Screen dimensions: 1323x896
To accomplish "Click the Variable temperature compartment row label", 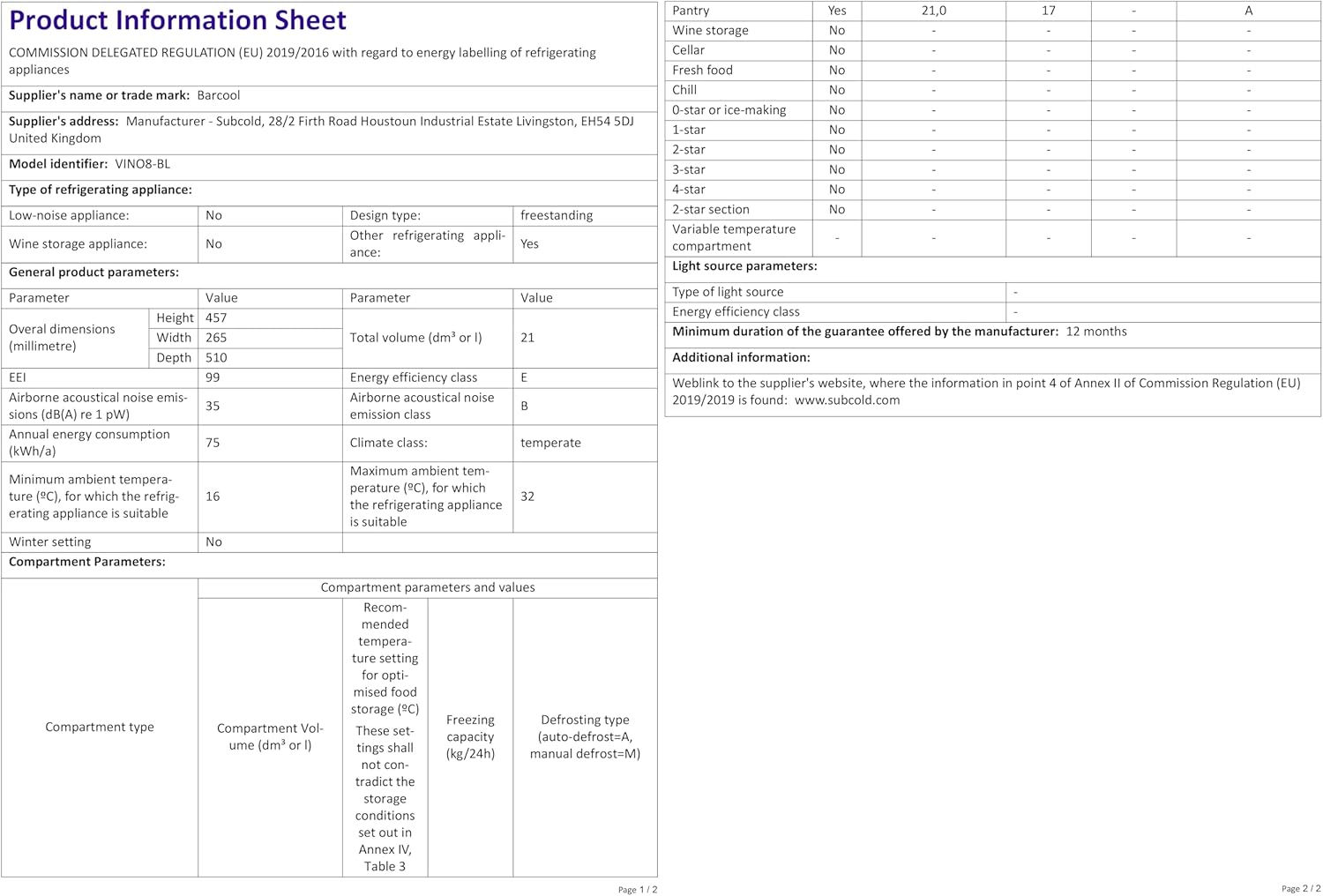I will 734,238.
